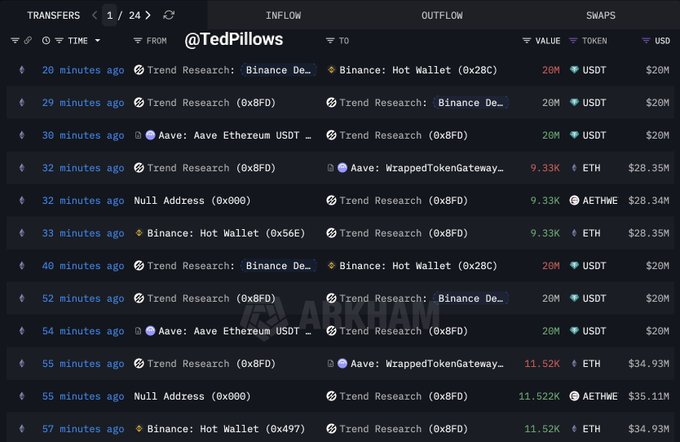The width and height of the screenshot is (680, 442).
Task: Click the Aave document icon at 30 minutes ago
Action: point(139,136)
